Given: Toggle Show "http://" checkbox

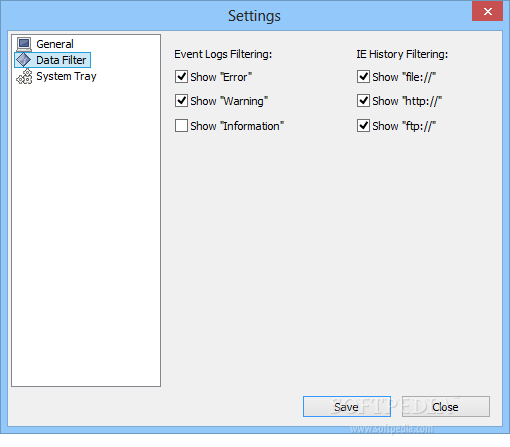Looking at the screenshot, I should 363,101.
